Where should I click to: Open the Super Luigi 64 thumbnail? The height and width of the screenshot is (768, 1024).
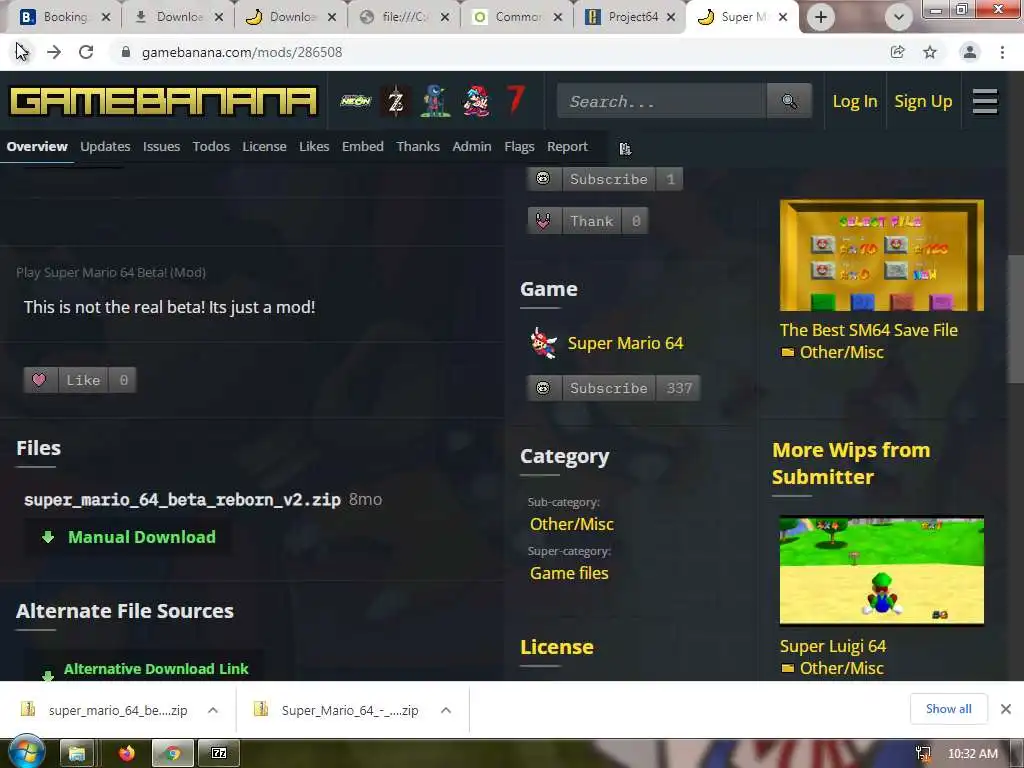(882, 571)
